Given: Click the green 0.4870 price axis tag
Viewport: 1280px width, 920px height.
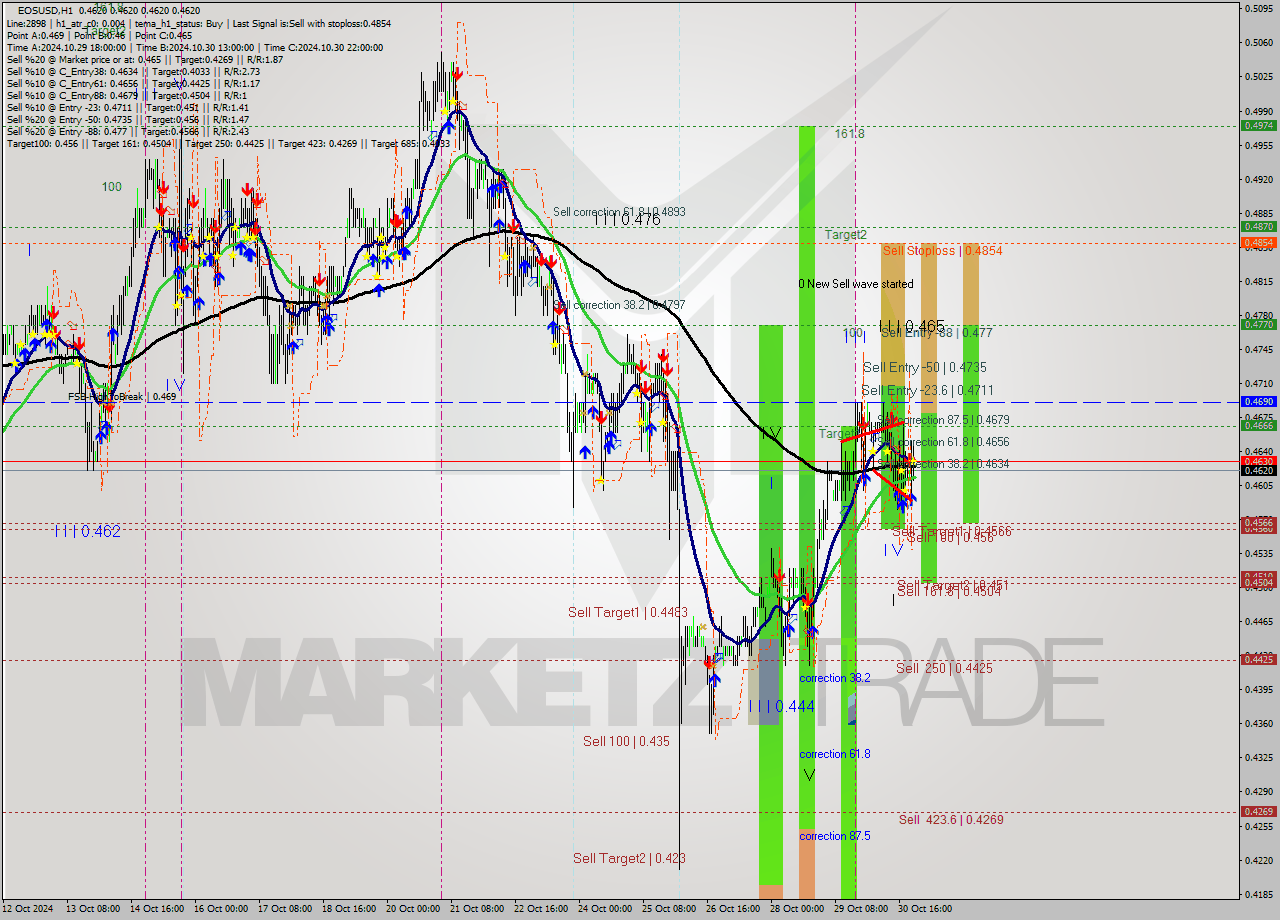Looking at the screenshot, I should coord(1258,227).
